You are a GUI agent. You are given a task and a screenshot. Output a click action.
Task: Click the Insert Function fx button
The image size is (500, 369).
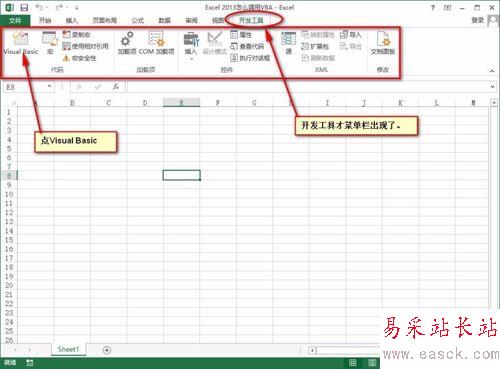pyautogui.click(x=116, y=87)
